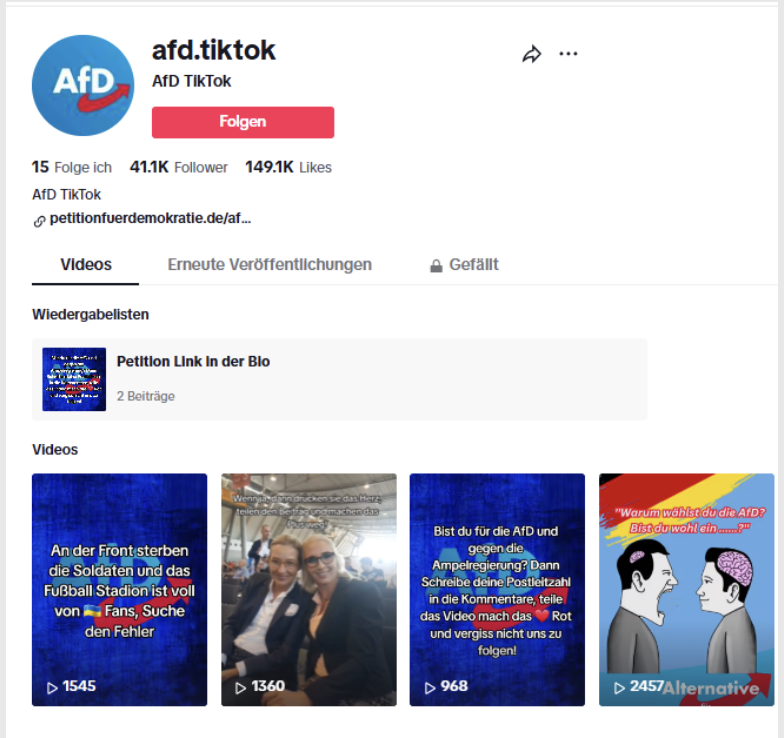Click play icon on the 1360-views video

coord(240,688)
